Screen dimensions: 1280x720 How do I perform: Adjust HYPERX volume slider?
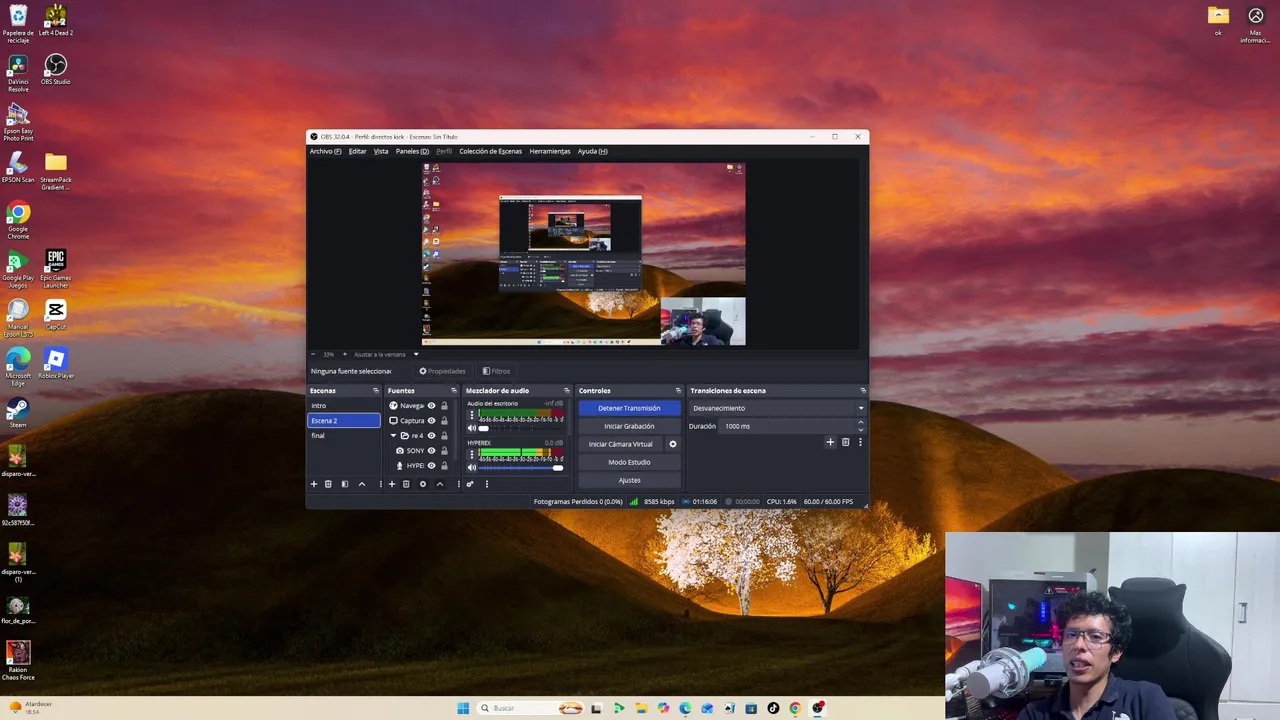(x=520, y=467)
